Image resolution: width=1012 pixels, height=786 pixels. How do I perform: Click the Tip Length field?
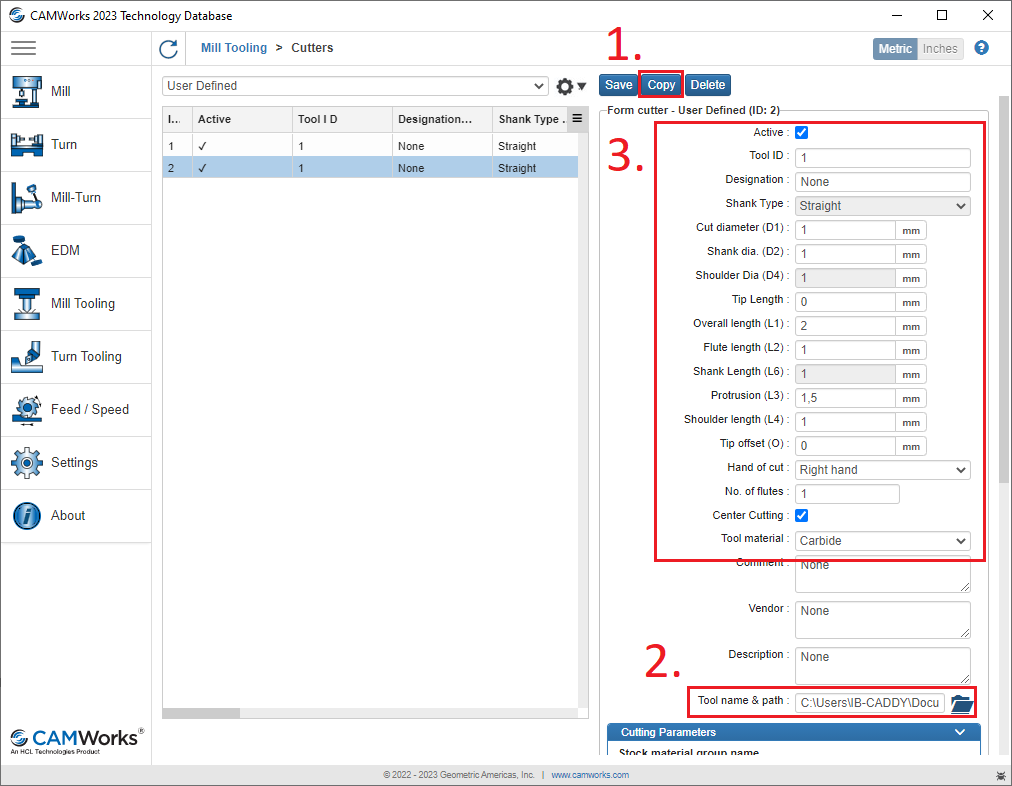pyautogui.click(x=845, y=302)
